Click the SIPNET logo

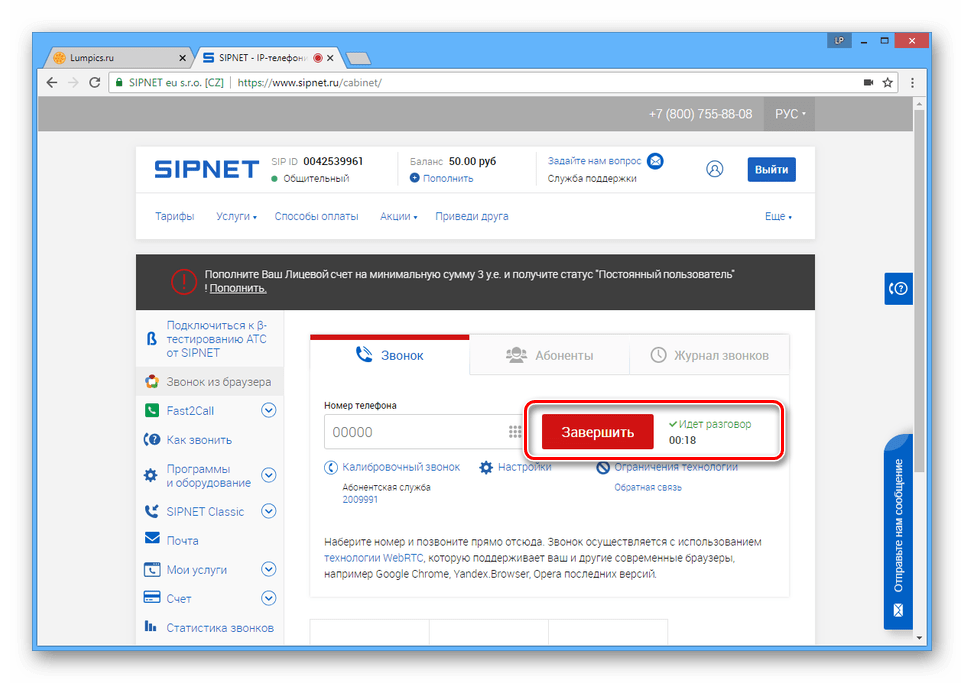tap(206, 169)
